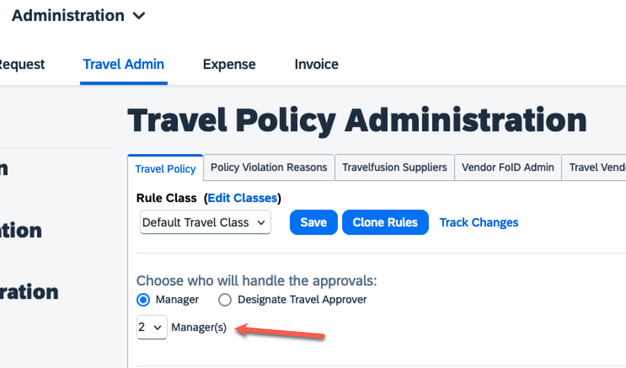Select the Travel Policy tab
626x368 pixels.
tap(165, 168)
